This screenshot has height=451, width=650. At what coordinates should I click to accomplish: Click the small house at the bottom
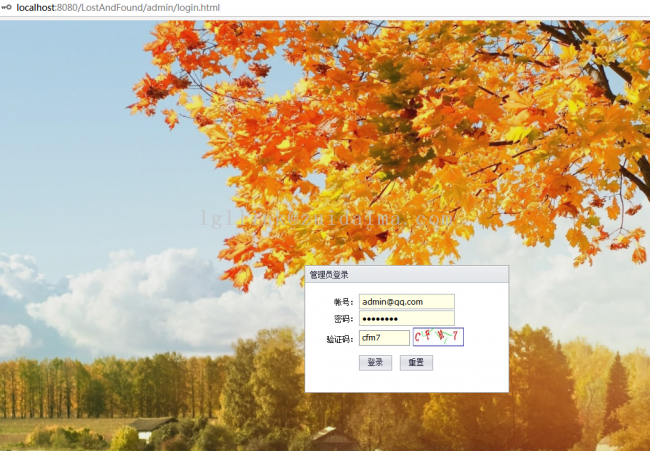click(150, 427)
